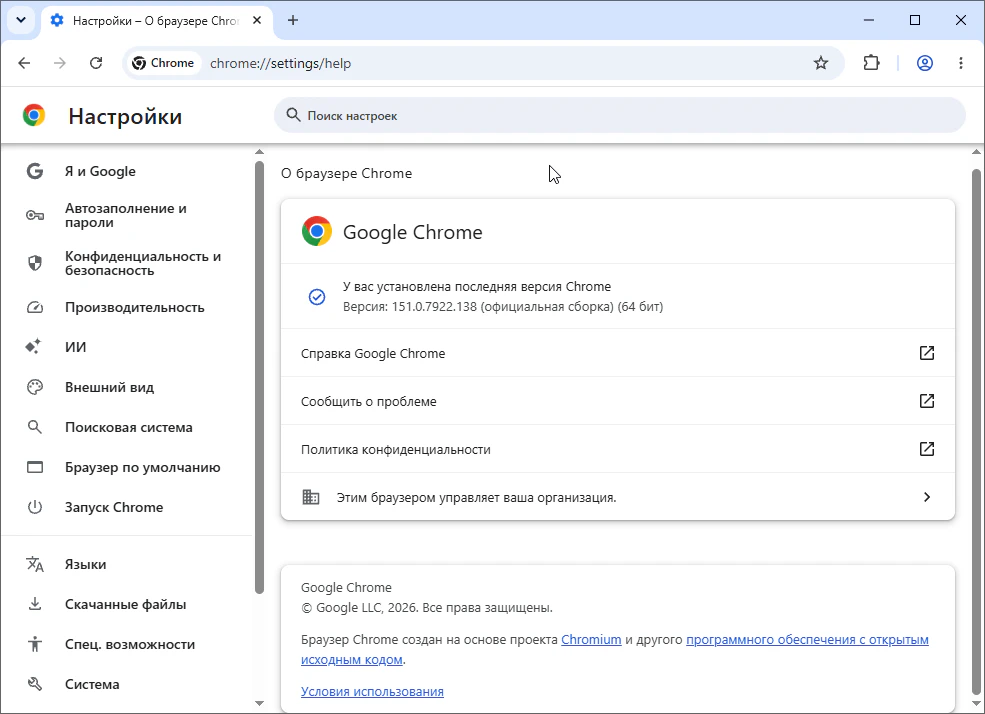Click the shield icon for privacy
The width and height of the screenshot is (985, 714).
pos(35,263)
